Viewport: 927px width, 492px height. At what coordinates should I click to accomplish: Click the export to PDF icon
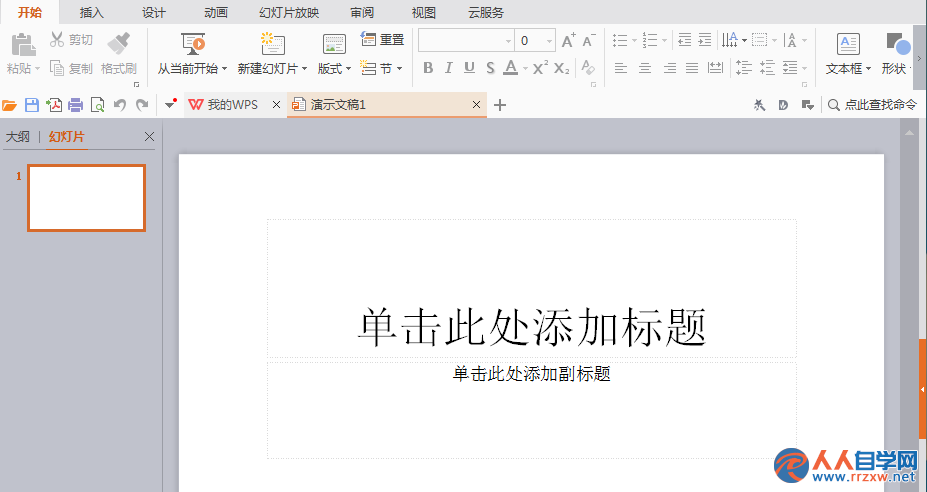[x=54, y=105]
